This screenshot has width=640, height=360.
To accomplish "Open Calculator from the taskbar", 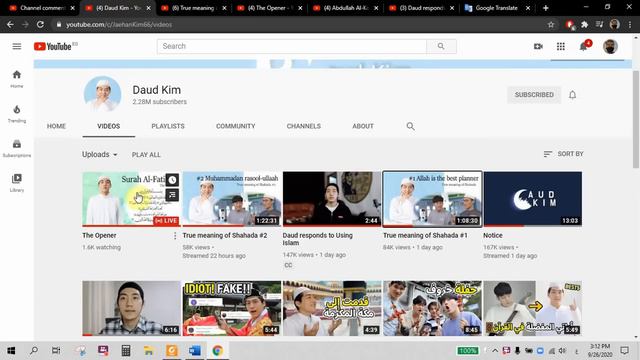I will [126, 350].
